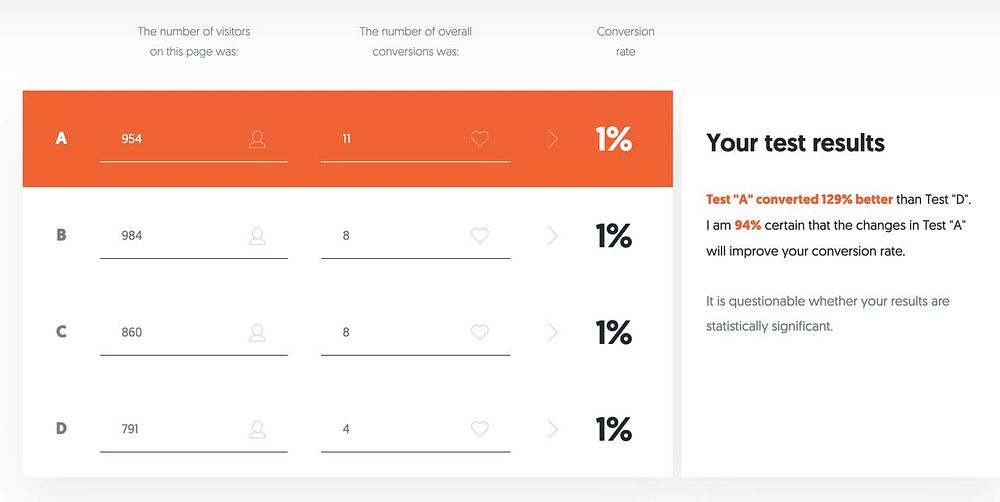Edit the conversions field showing 4
1000x502 pixels.
coord(390,429)
